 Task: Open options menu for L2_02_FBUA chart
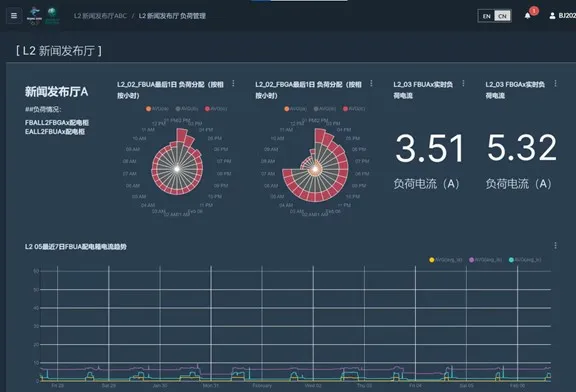point(233,84)
